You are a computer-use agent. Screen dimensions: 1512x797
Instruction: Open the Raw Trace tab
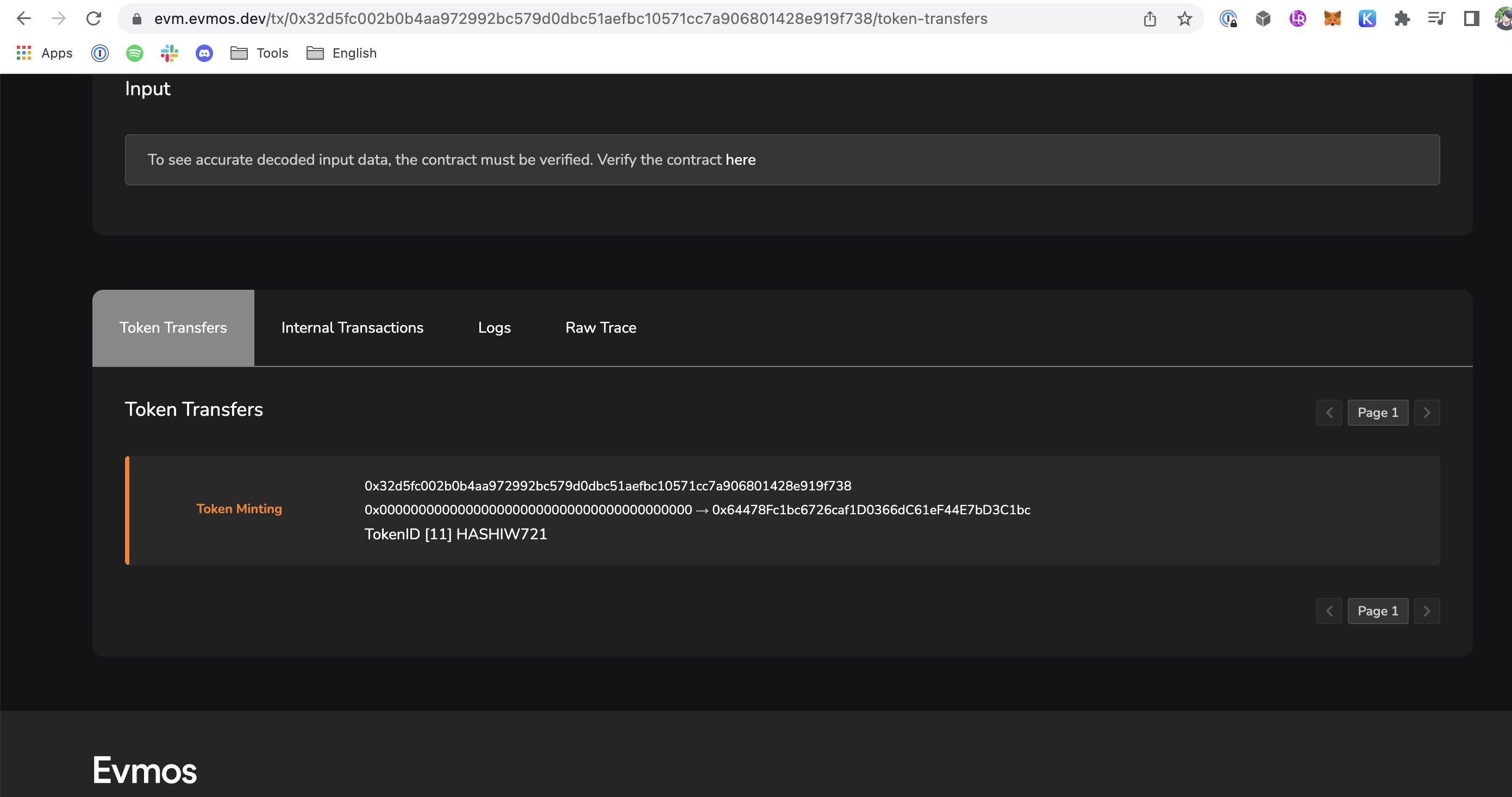point(601,328)
